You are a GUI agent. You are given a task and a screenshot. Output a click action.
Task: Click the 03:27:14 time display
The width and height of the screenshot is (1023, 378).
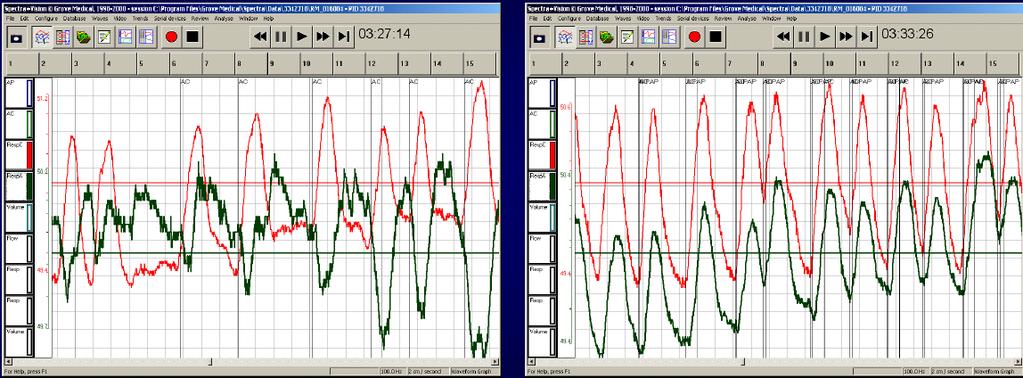pyautogui.click(x=385, y=34)
